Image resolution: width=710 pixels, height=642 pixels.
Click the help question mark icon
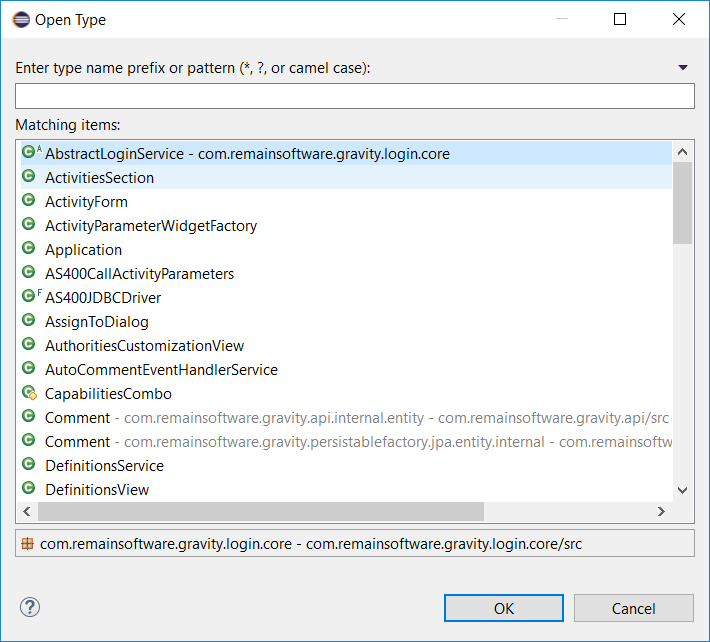pos(30,607)
